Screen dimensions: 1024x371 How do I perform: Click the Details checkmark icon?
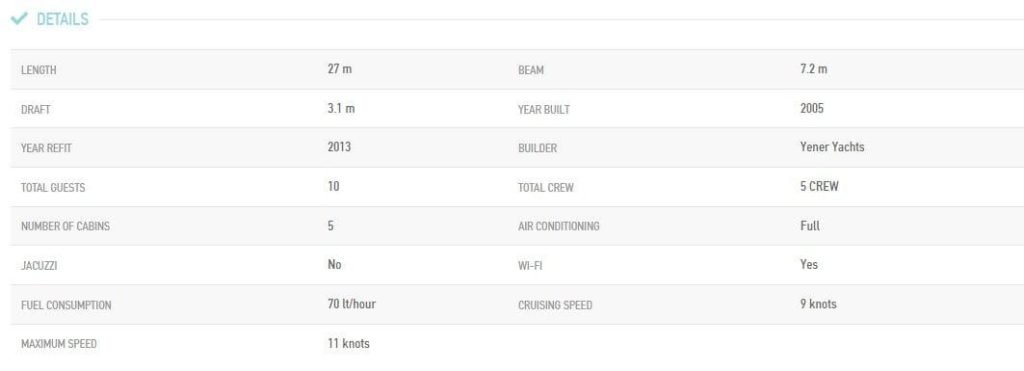(x=19, y=19)
